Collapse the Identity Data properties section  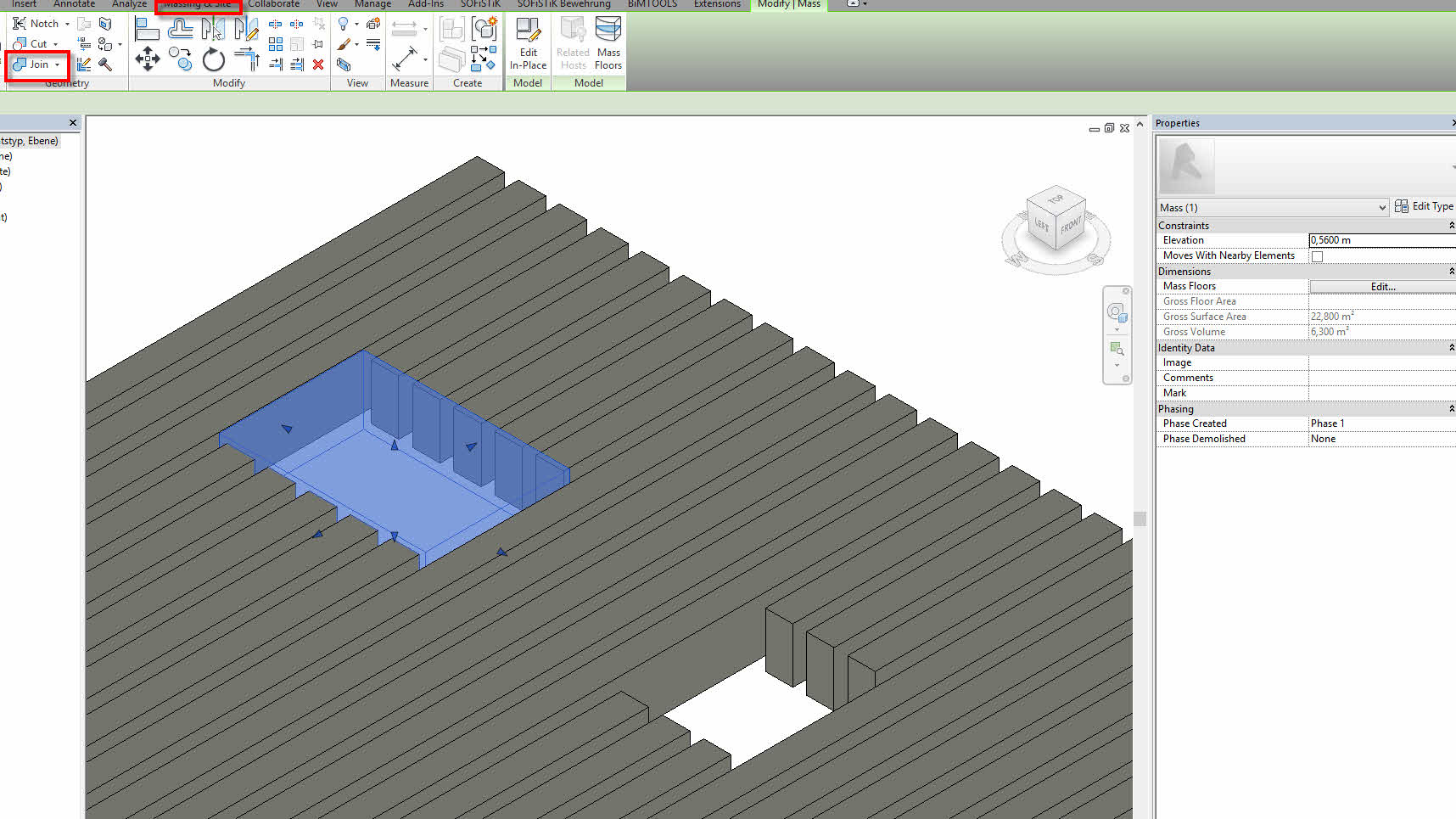tap(1451, 348)
